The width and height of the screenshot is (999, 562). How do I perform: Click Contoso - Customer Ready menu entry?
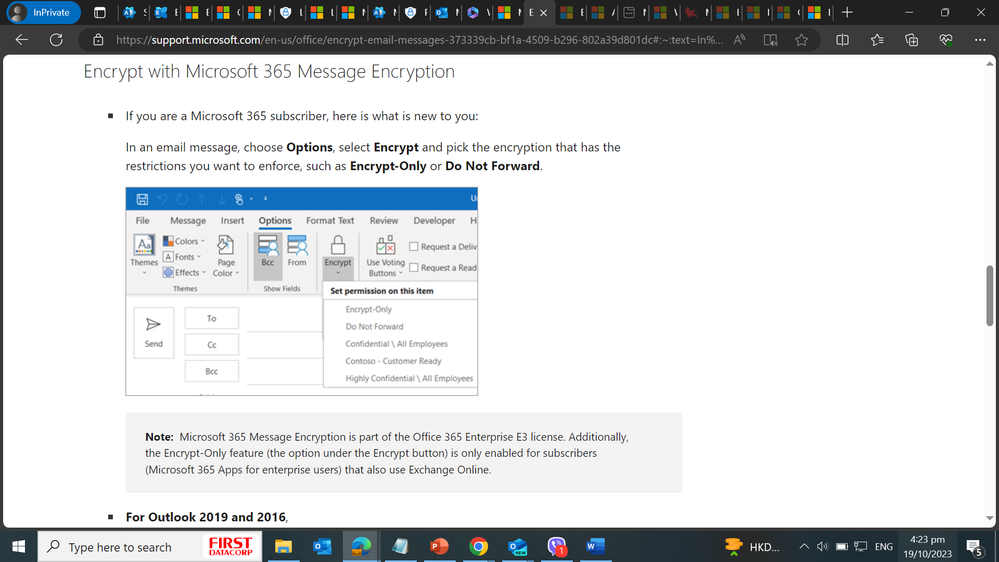(x=393, y=361)
